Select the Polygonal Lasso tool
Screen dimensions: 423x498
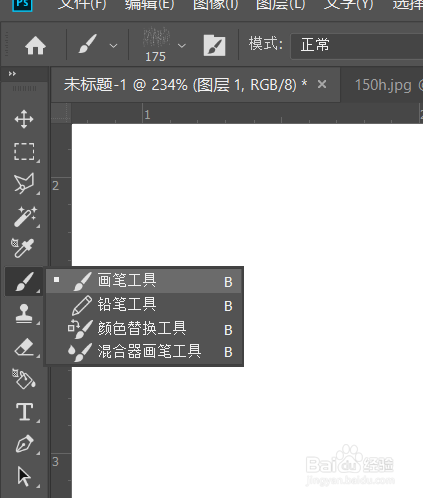[x=24, y=183]
